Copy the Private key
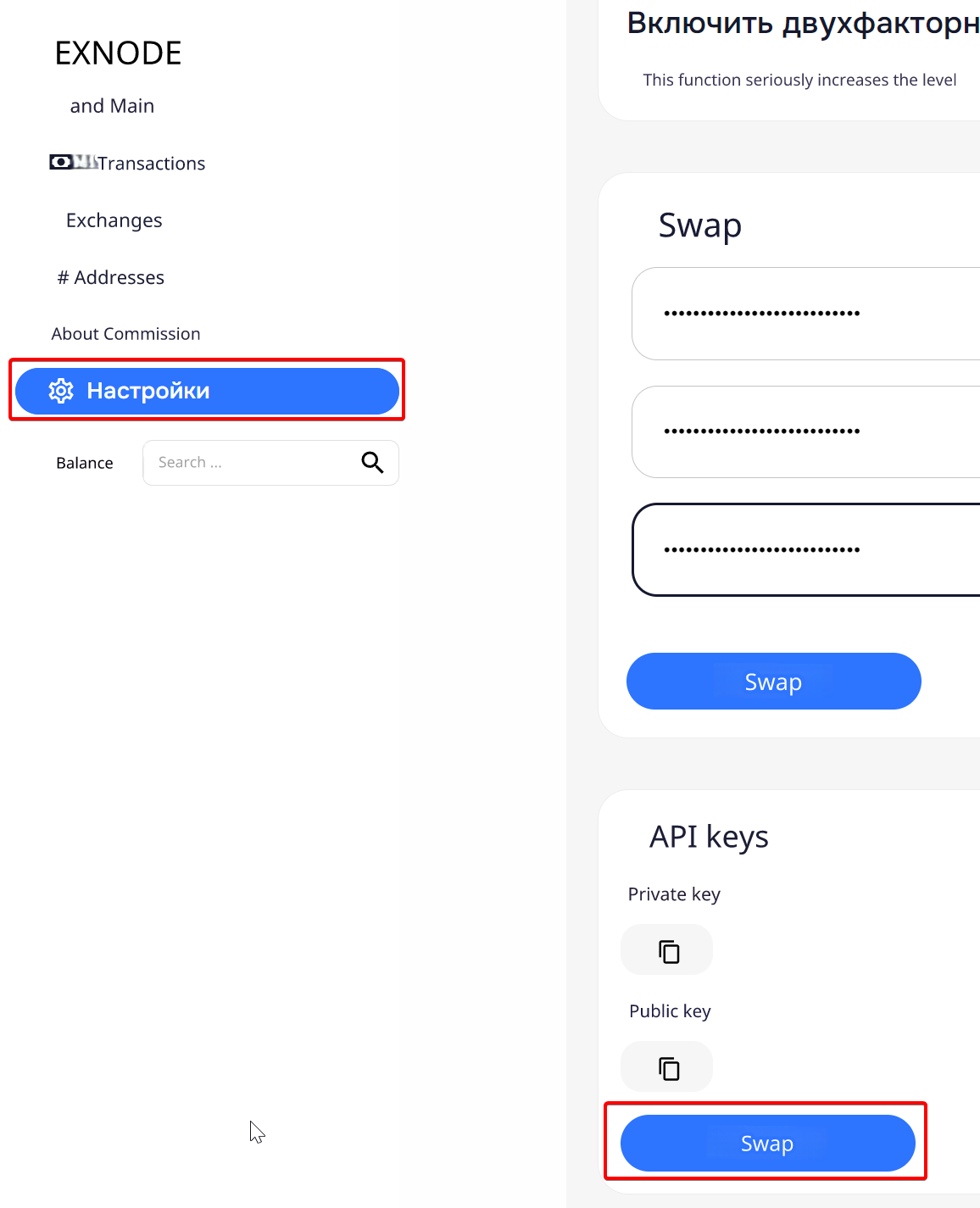 click(668, 951)
